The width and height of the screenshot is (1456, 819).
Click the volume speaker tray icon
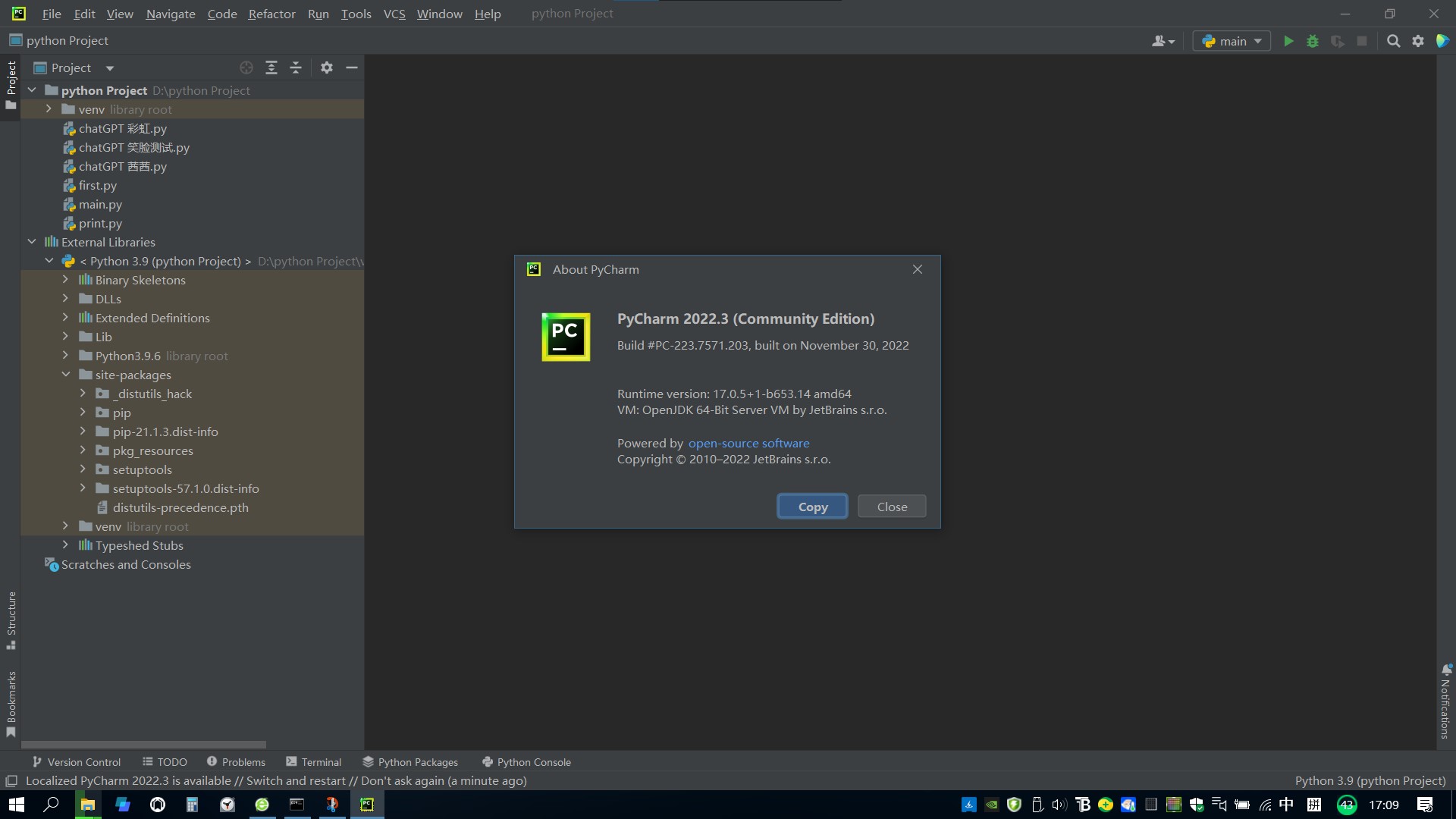[x=1059, y=805]
